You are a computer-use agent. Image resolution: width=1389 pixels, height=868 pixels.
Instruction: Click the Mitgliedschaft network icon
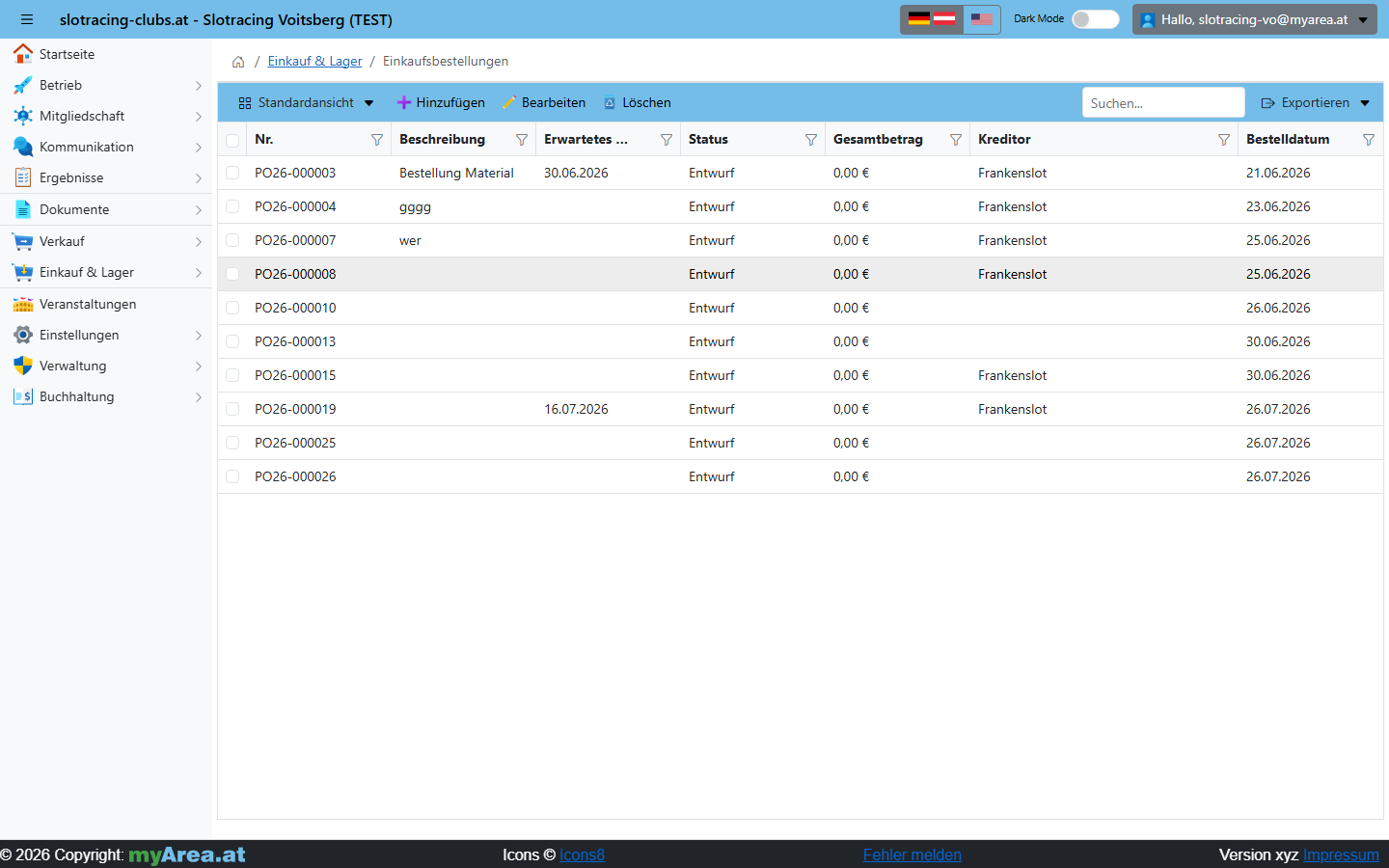(23, 116)
